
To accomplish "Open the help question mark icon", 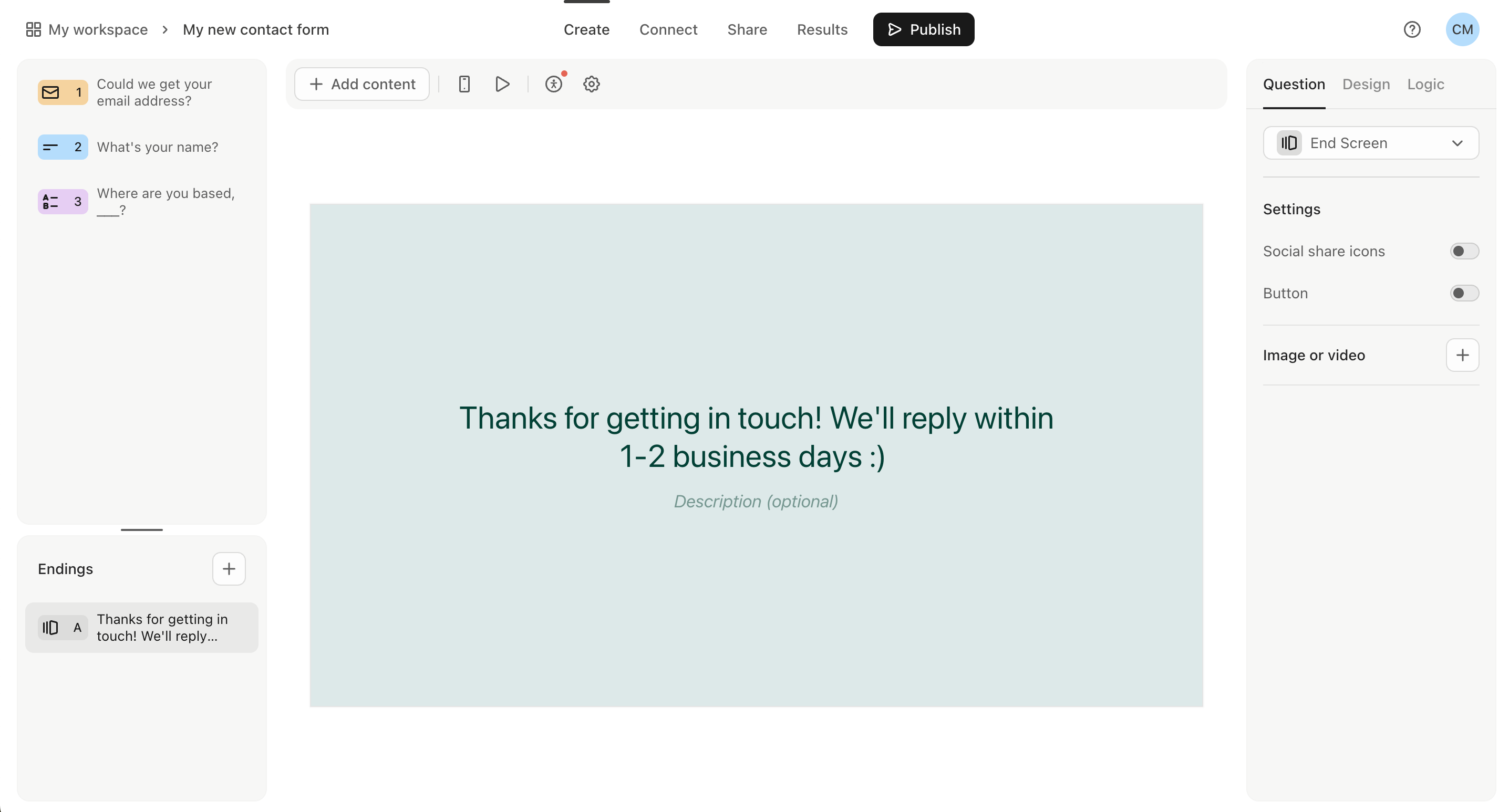I will (1412, 29).
